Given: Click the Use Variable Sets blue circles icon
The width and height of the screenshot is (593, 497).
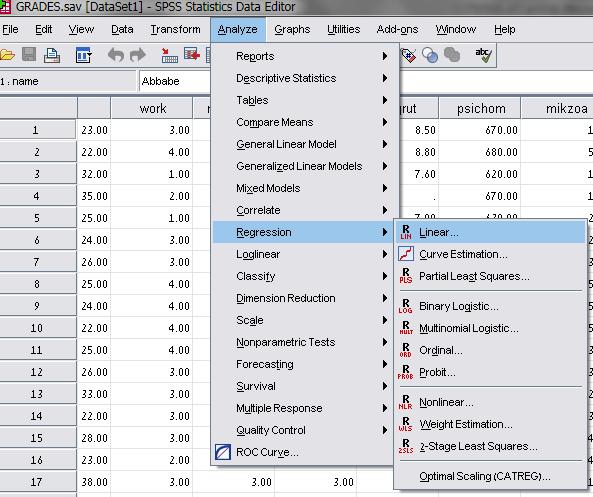Looking at the screenshot, I should tap(430, 55).
